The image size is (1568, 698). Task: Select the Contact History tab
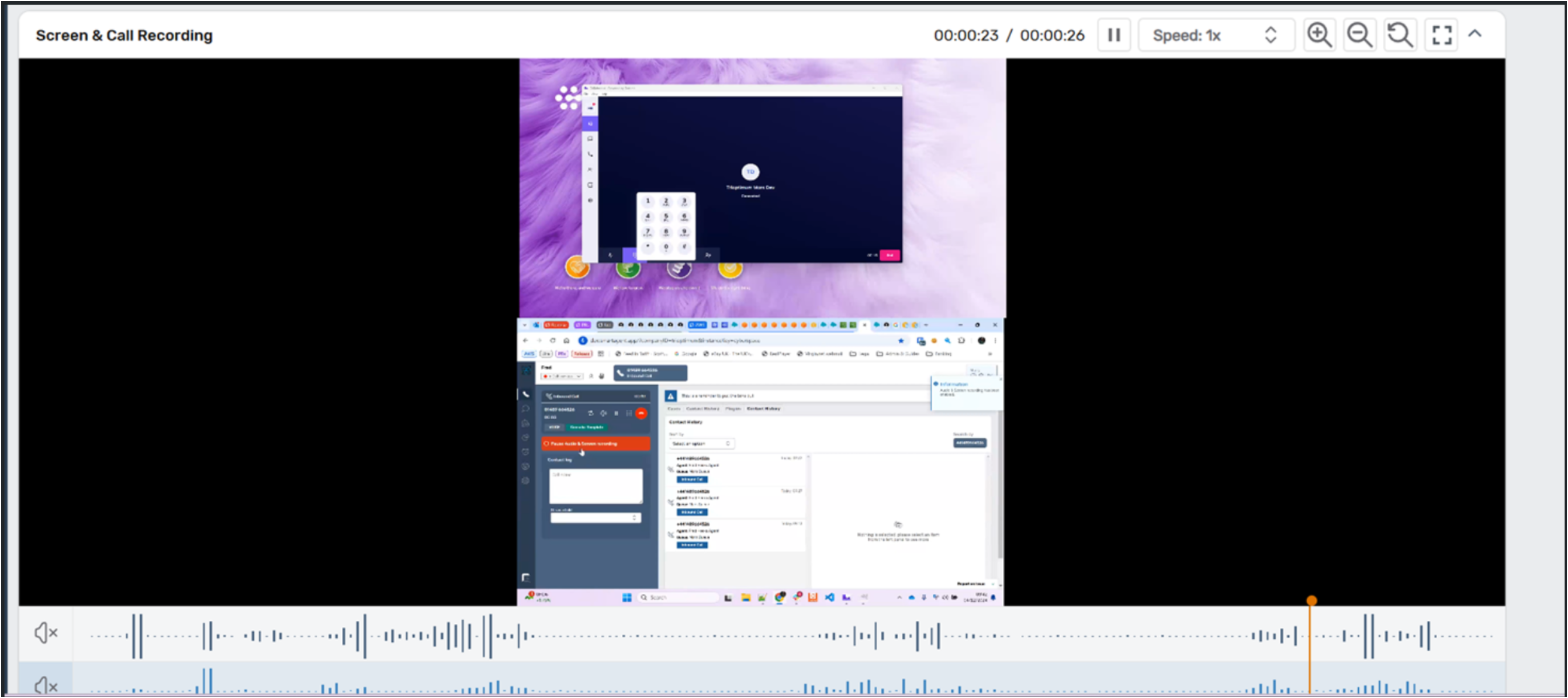[x=763, y=409]
